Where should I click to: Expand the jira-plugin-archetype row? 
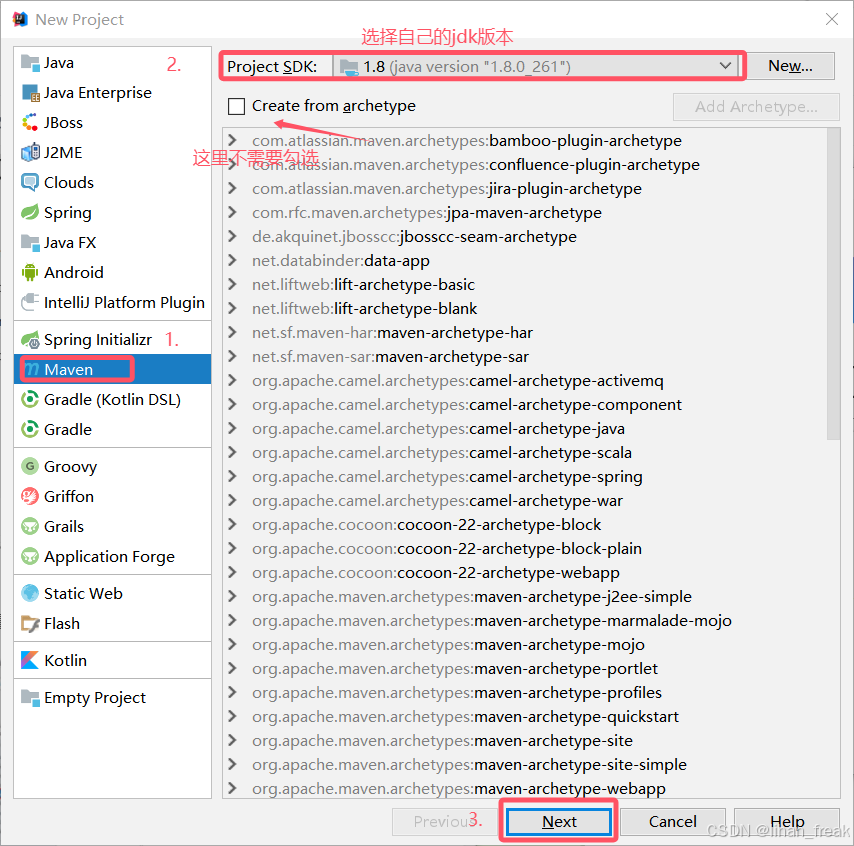[233, 188]
